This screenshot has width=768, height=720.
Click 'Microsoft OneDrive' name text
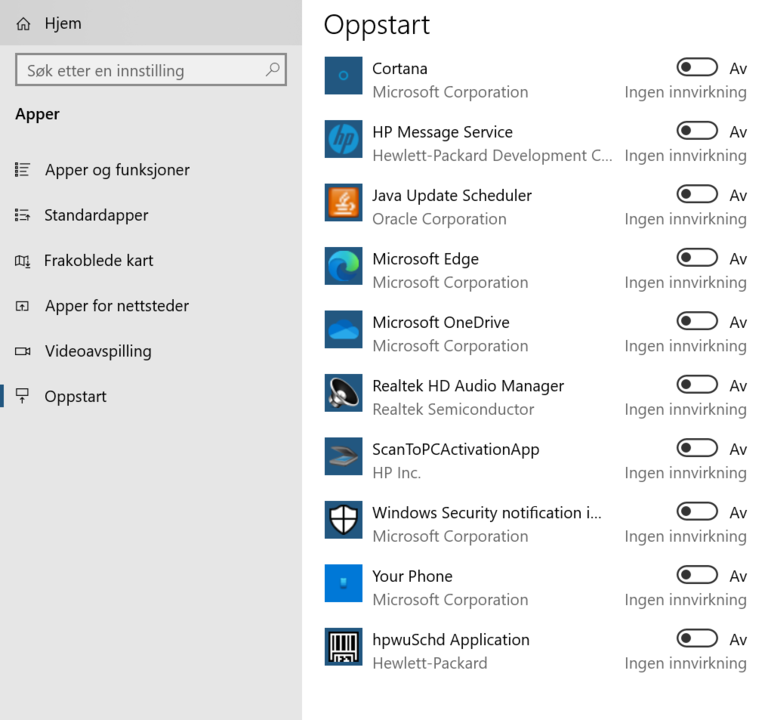pos(441,322)
